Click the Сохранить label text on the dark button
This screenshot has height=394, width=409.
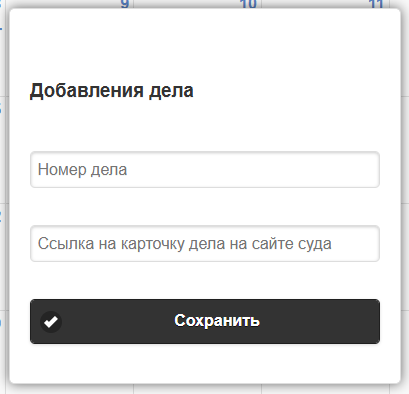[217, 321]
